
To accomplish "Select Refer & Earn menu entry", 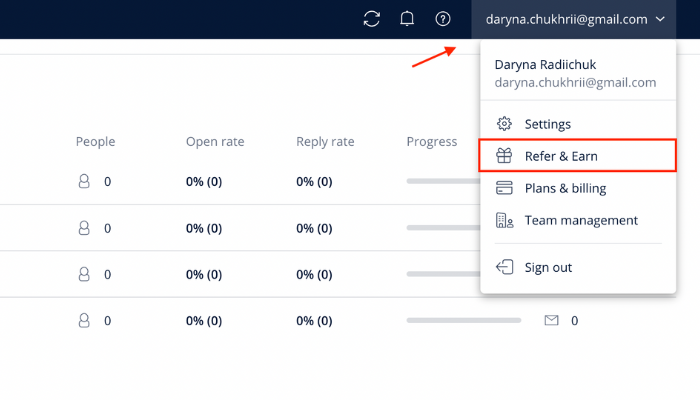I will [x=578, y=156].
